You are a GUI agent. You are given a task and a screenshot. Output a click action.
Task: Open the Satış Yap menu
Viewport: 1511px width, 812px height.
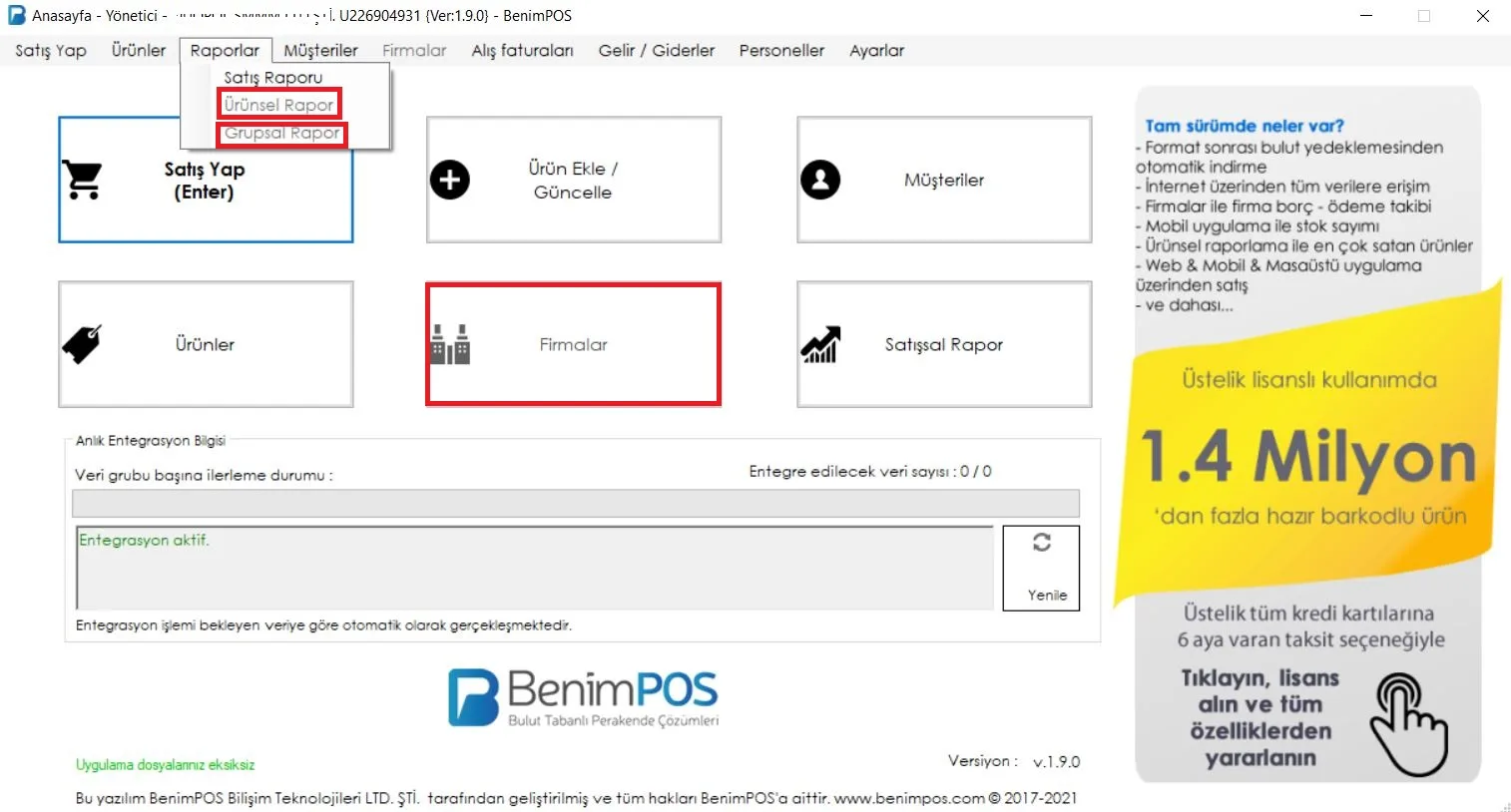(51, 50)
